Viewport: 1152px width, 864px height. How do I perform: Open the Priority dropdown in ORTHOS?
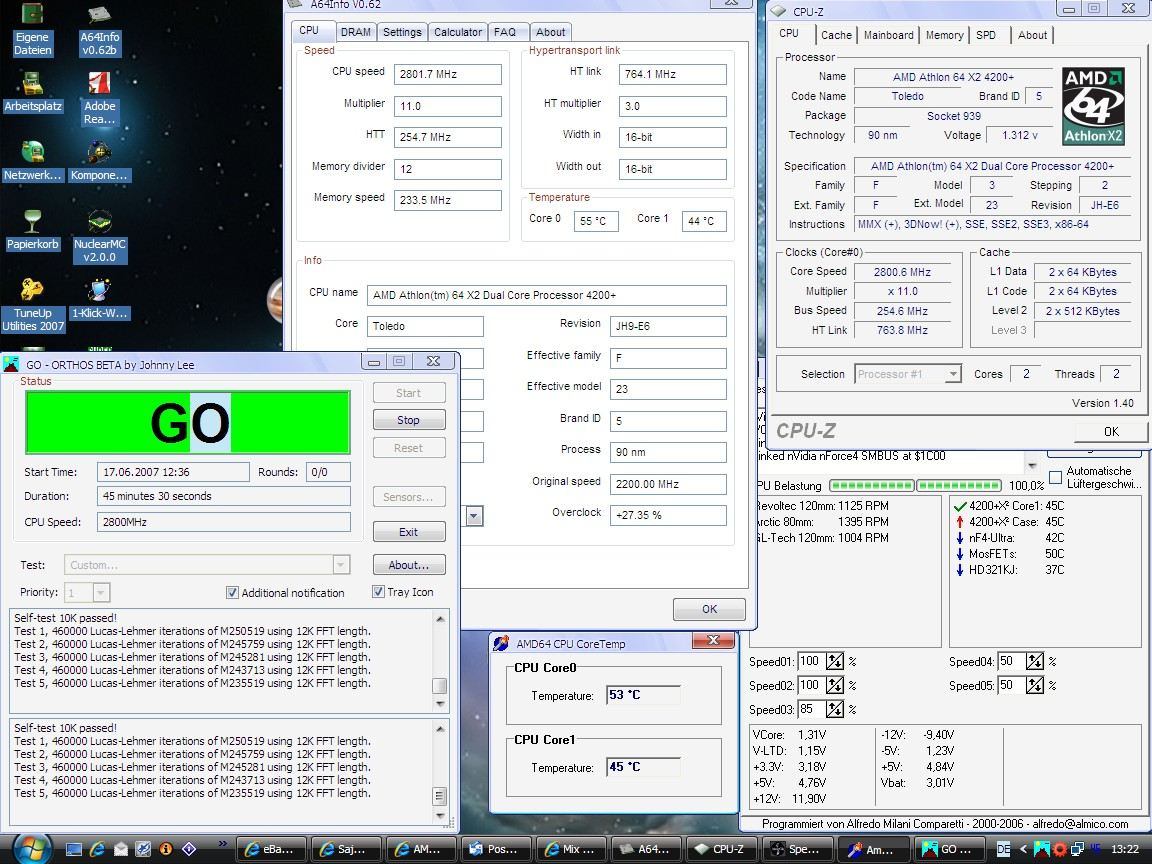tap(101, 592)
